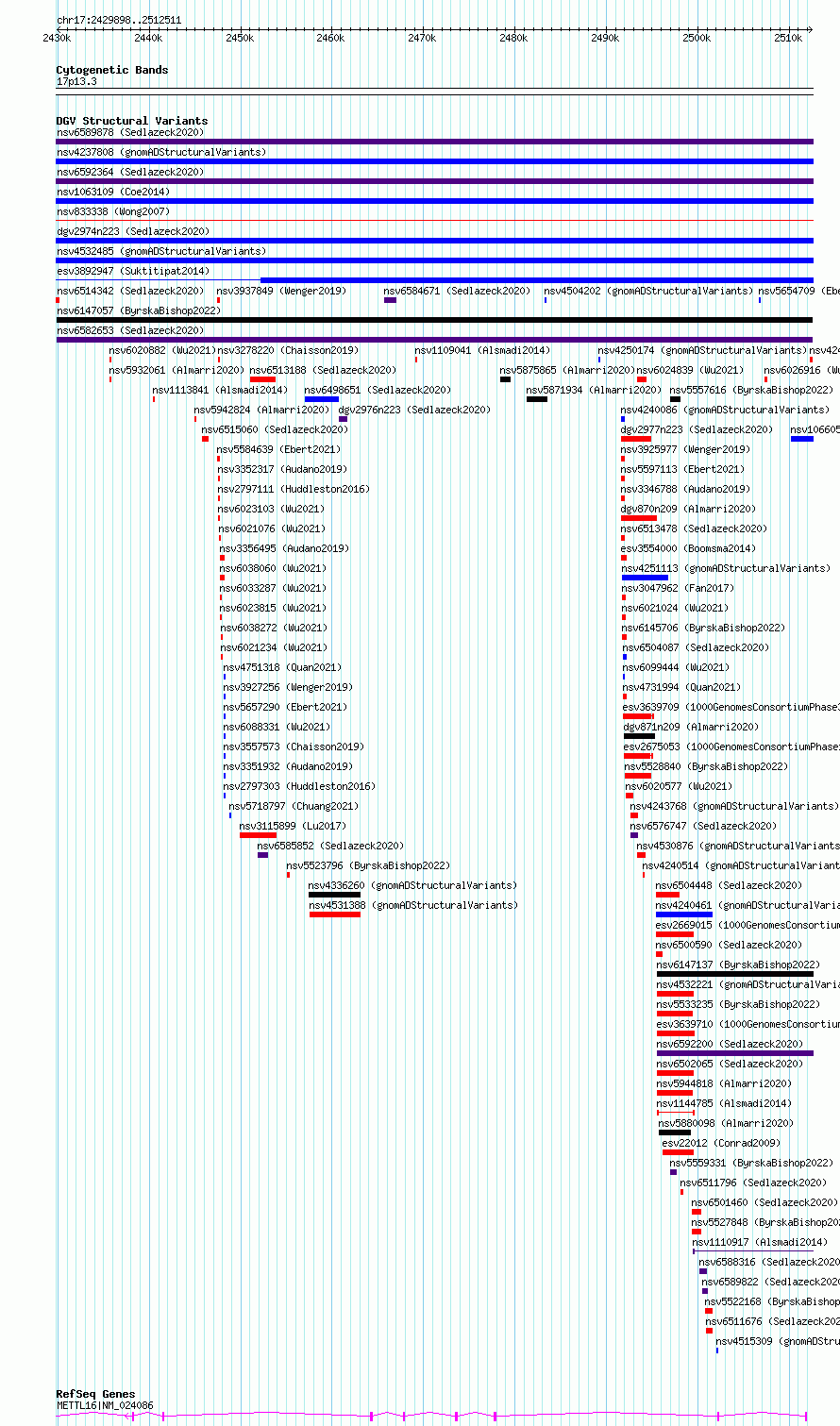Select nsv5875865 (Almarri2020) label

[568, 371]
